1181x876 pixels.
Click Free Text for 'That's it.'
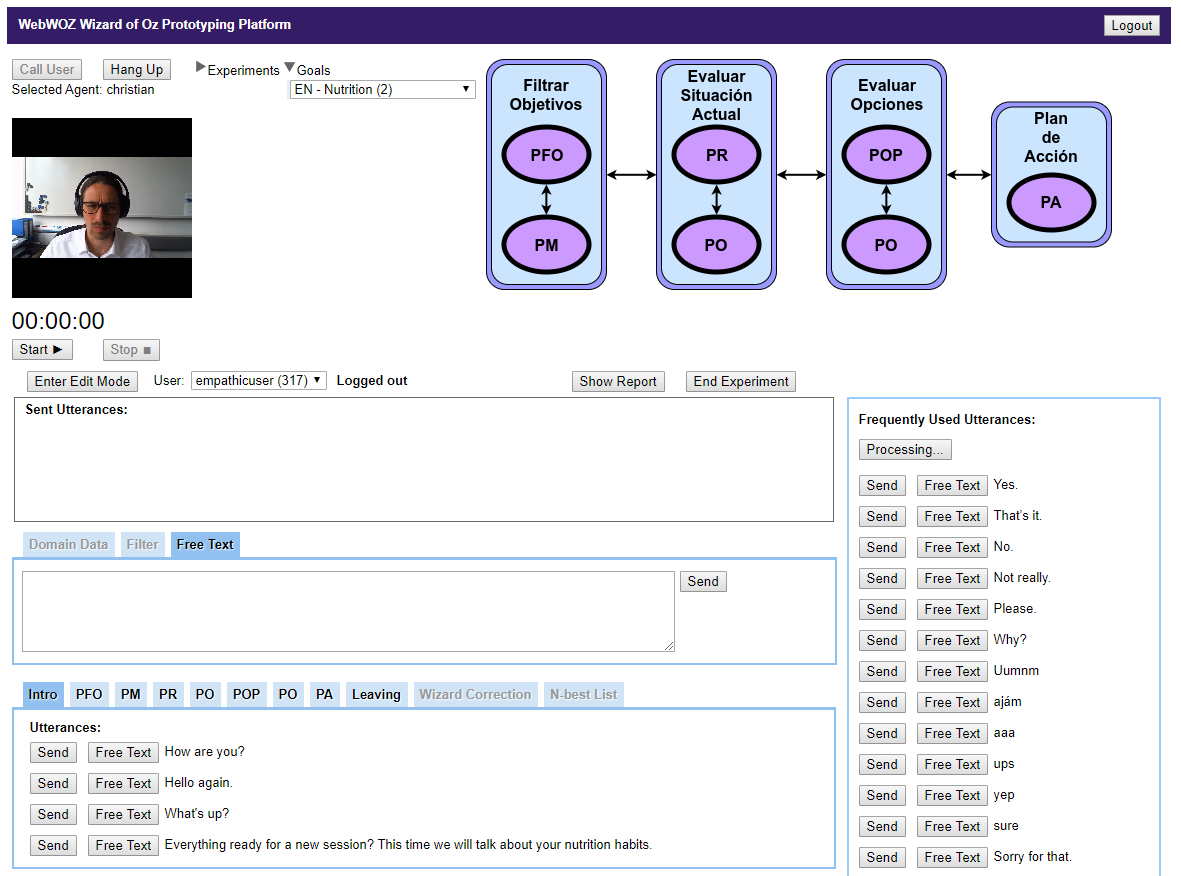[952, 517]
